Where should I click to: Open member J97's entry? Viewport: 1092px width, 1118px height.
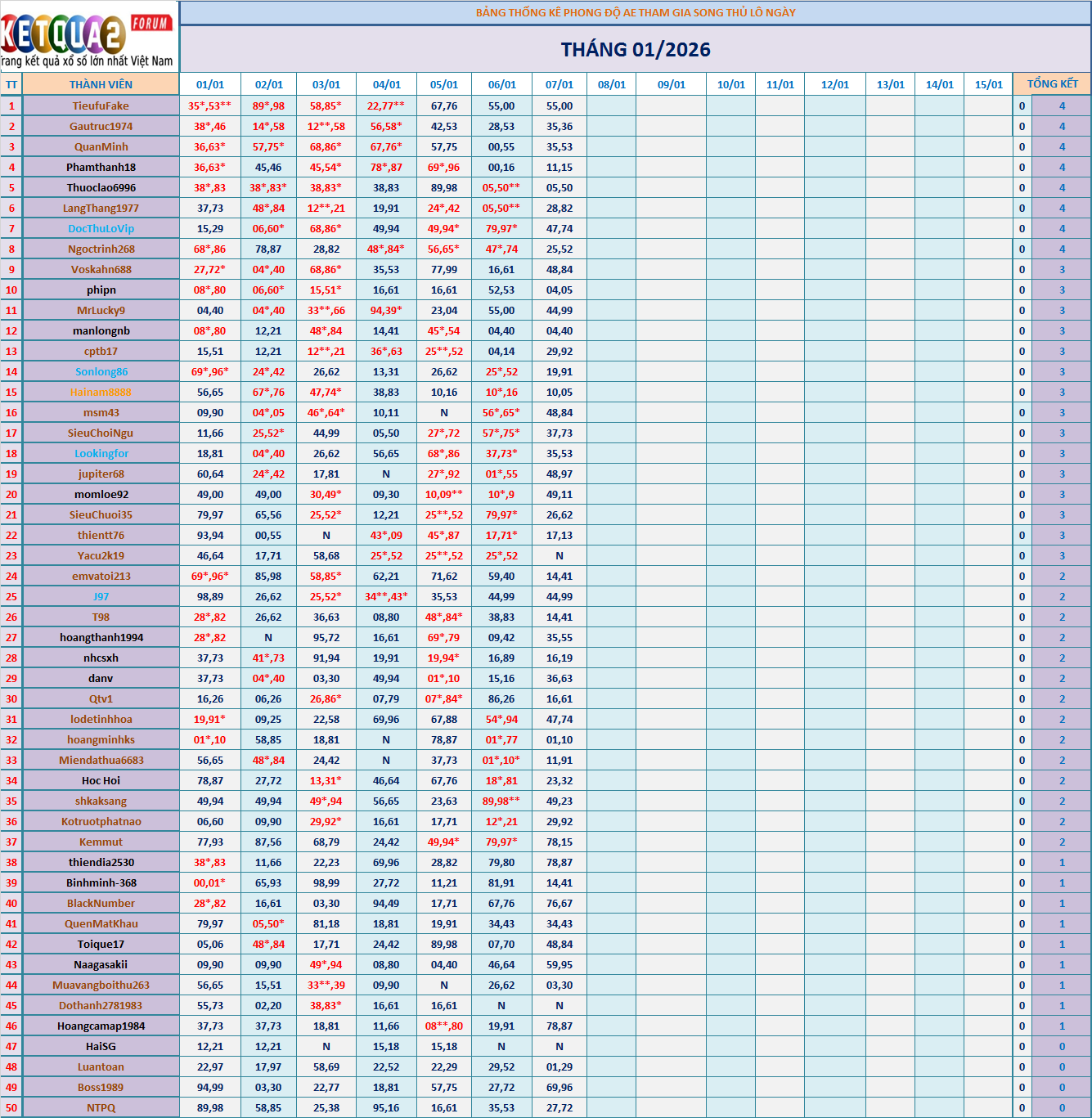pyautogui.click(x=101, y=596)
